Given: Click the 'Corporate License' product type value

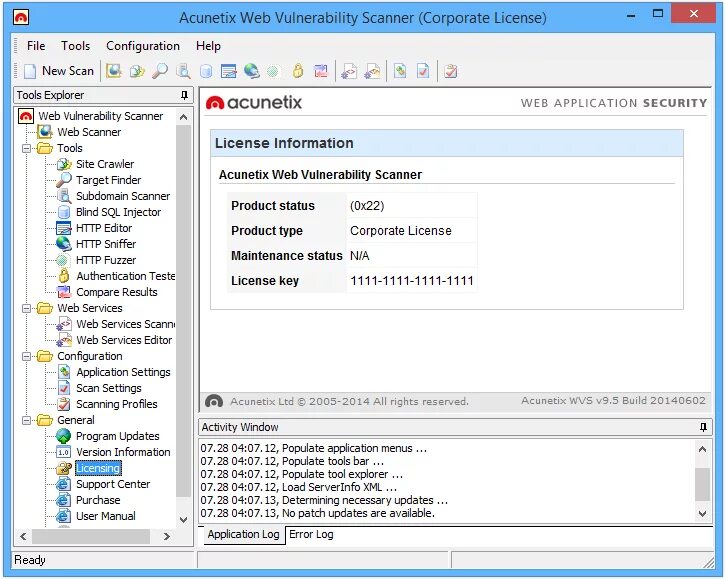Looking at the screenshot, I should (401, 230).
